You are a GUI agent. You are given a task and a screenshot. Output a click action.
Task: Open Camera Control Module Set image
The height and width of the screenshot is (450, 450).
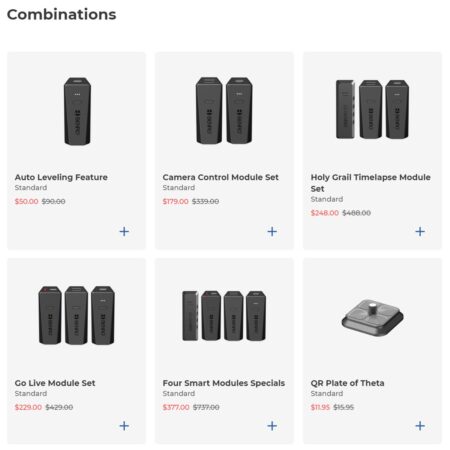224,110
